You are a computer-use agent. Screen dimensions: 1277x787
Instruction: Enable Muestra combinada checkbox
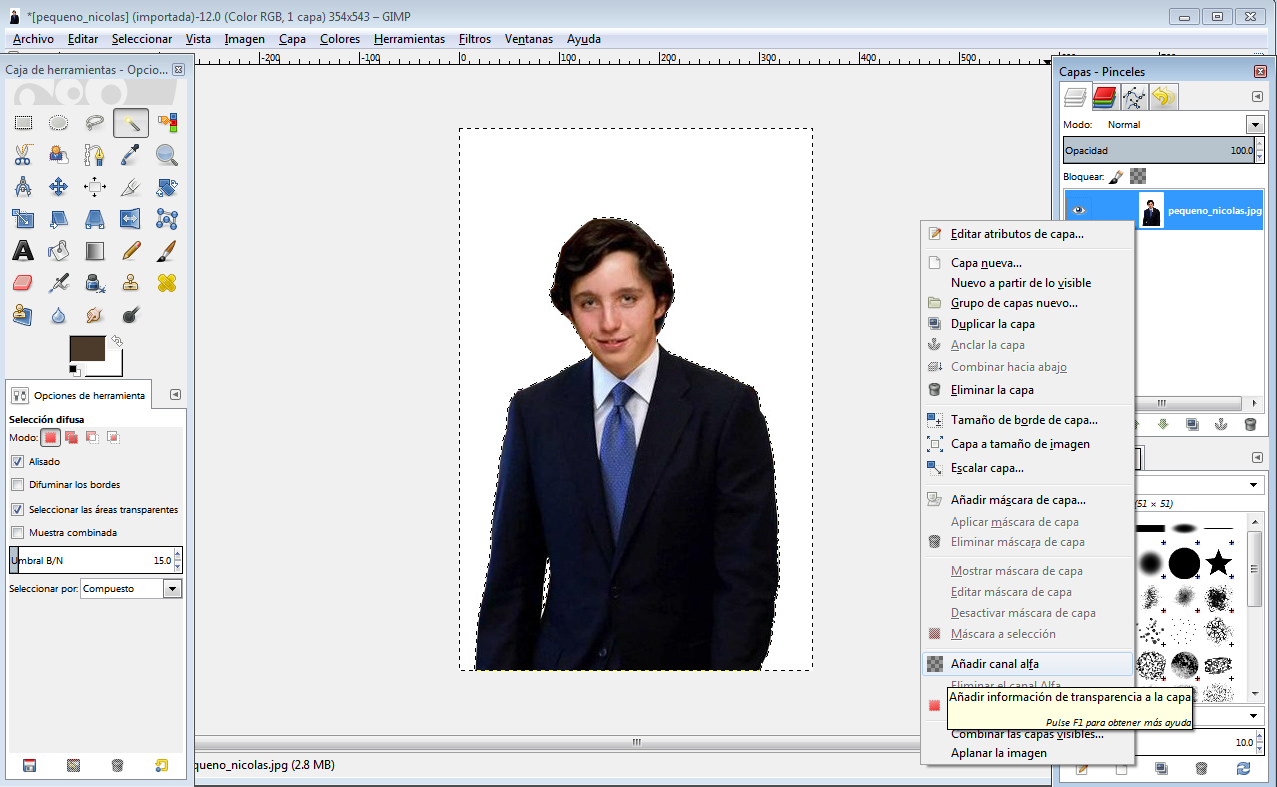click(x=17, y=533)
